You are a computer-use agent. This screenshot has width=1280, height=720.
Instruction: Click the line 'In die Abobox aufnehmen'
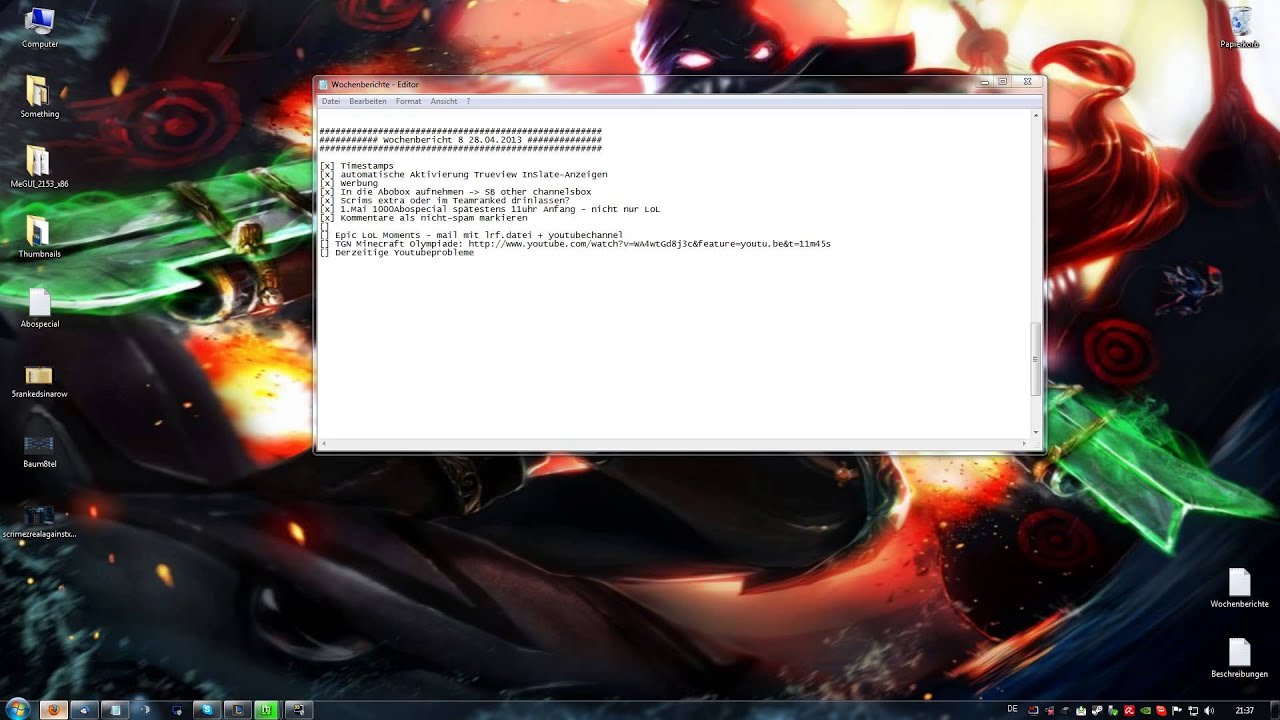point(466,192)
